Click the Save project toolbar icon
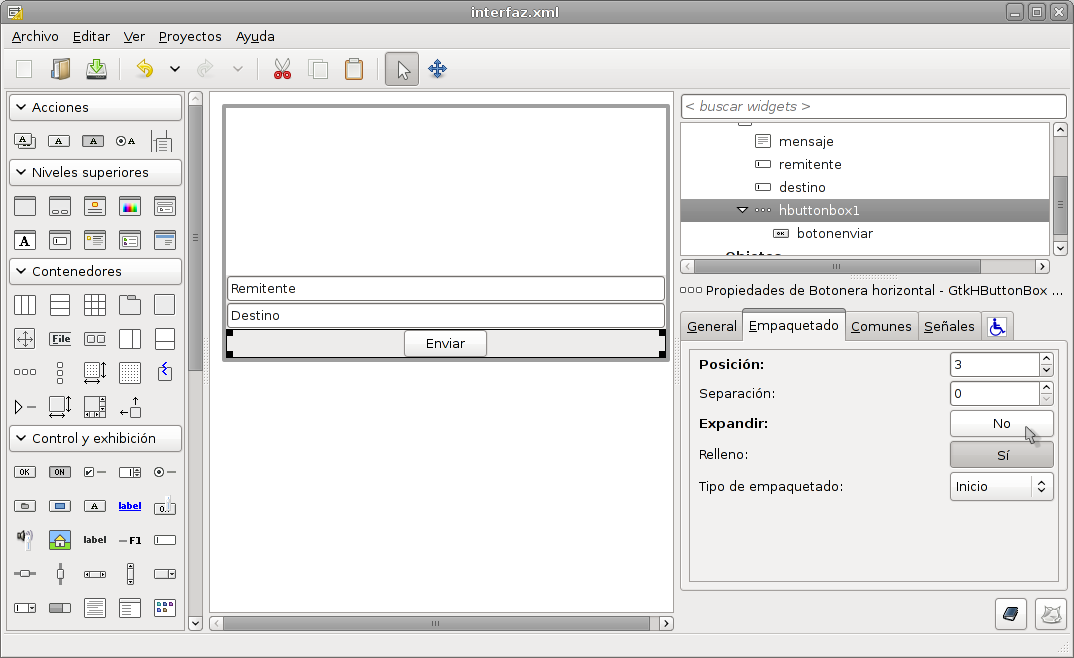 click(x=96, y=68)
